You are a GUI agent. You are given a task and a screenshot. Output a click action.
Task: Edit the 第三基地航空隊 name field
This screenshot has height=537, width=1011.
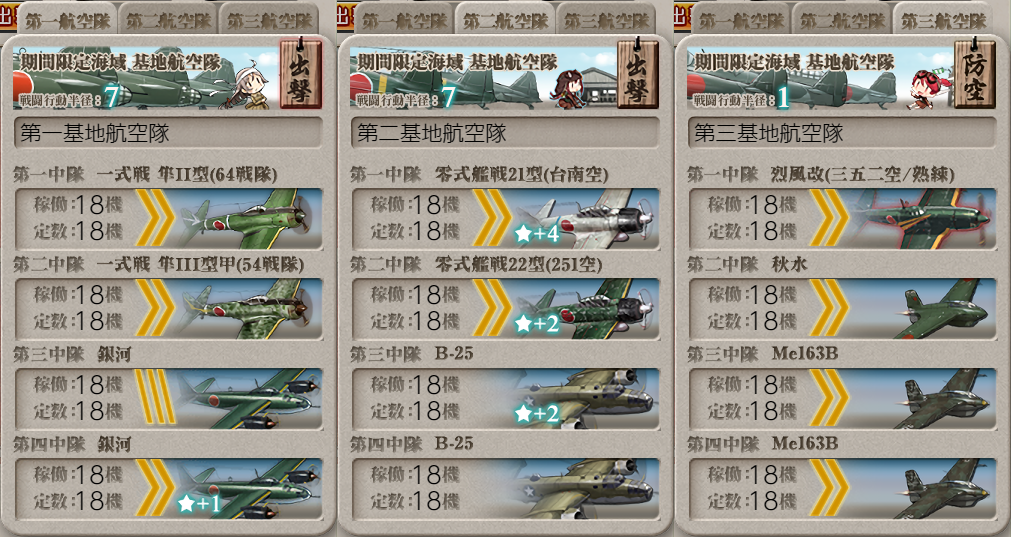pos(842,133)
